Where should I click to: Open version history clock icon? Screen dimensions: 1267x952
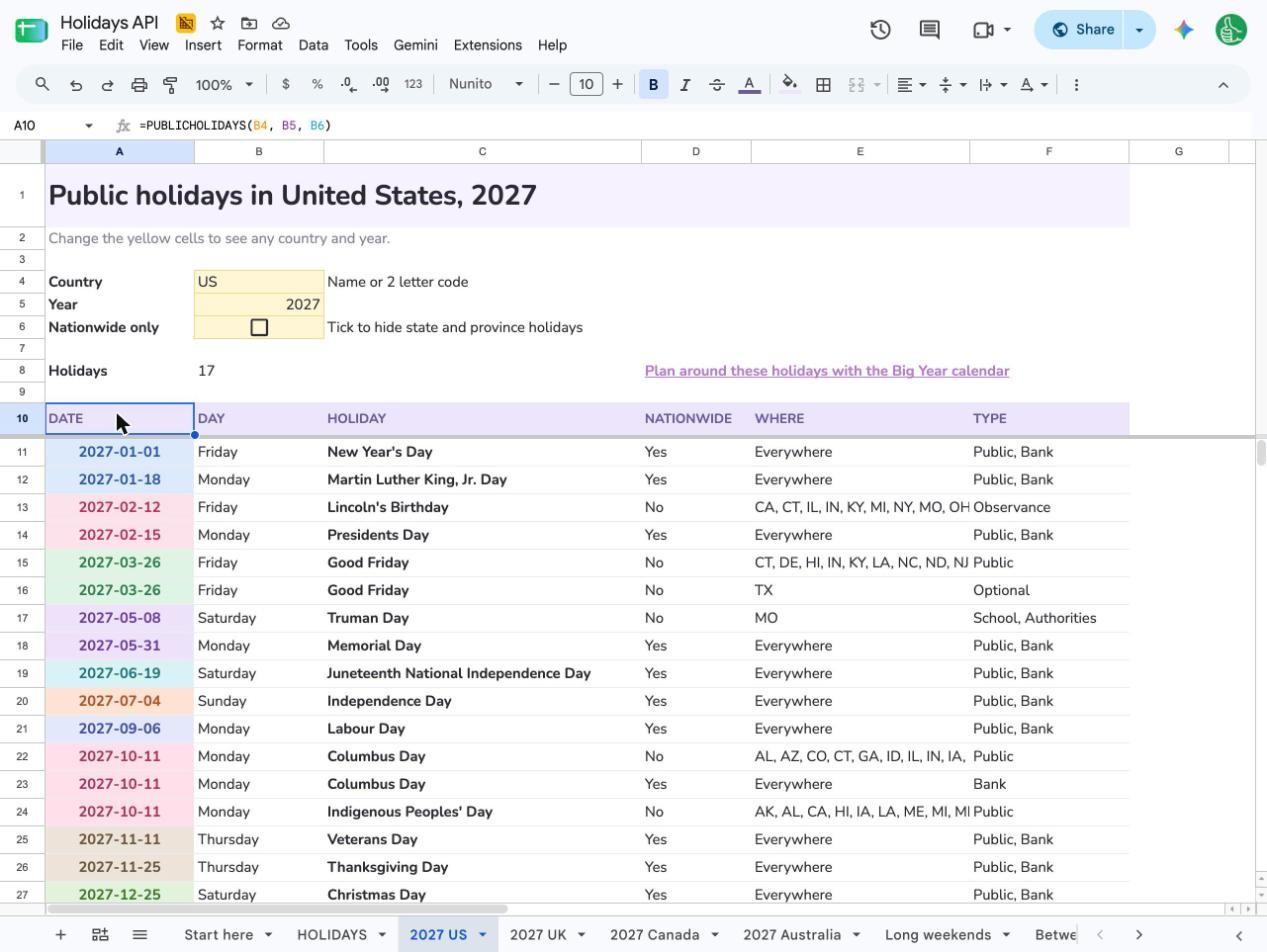(880, 30)
